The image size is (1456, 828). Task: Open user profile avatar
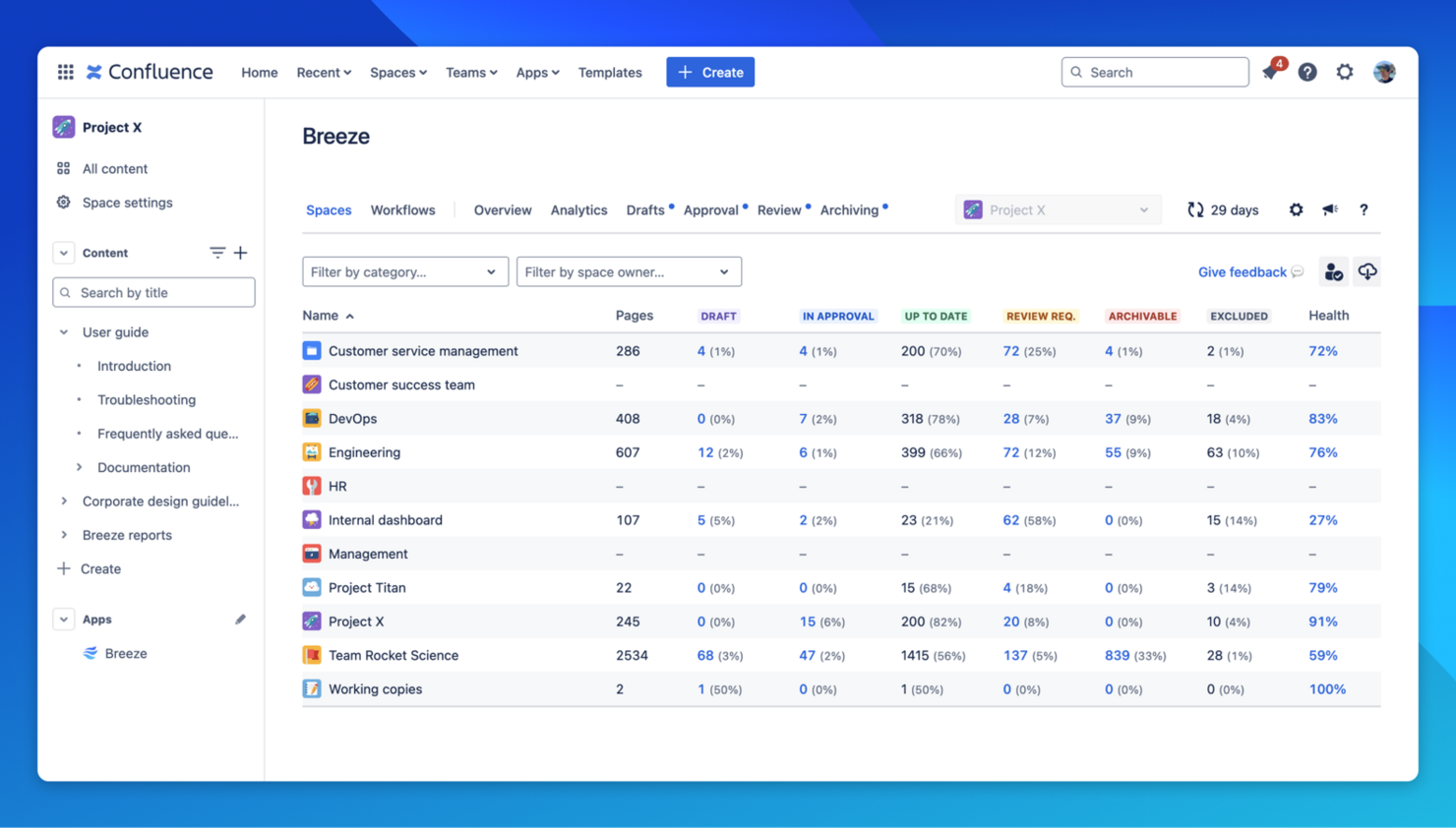(x=1384, y=72)
